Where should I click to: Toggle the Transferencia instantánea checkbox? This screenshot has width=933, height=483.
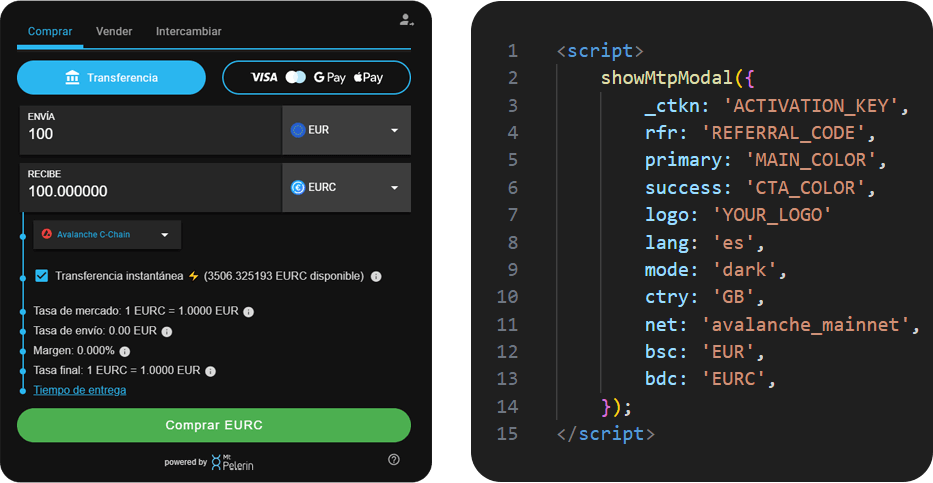point(41,276)
